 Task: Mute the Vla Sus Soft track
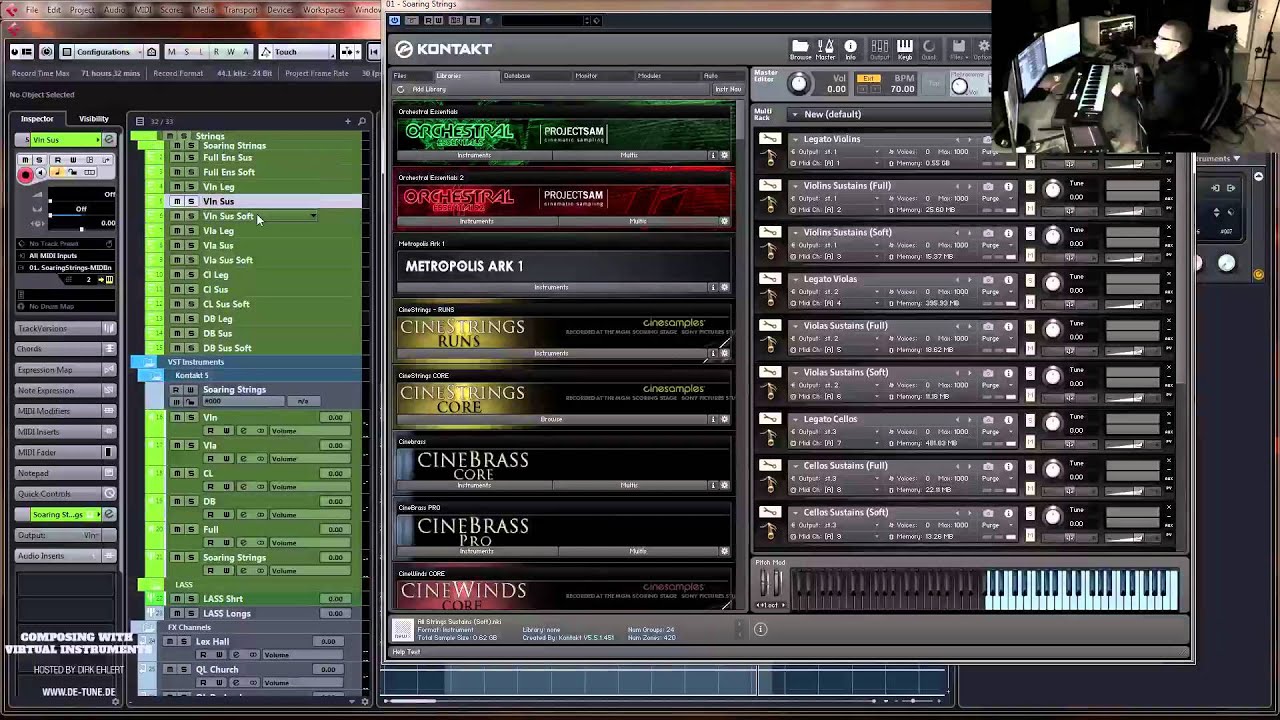(177, 260)
